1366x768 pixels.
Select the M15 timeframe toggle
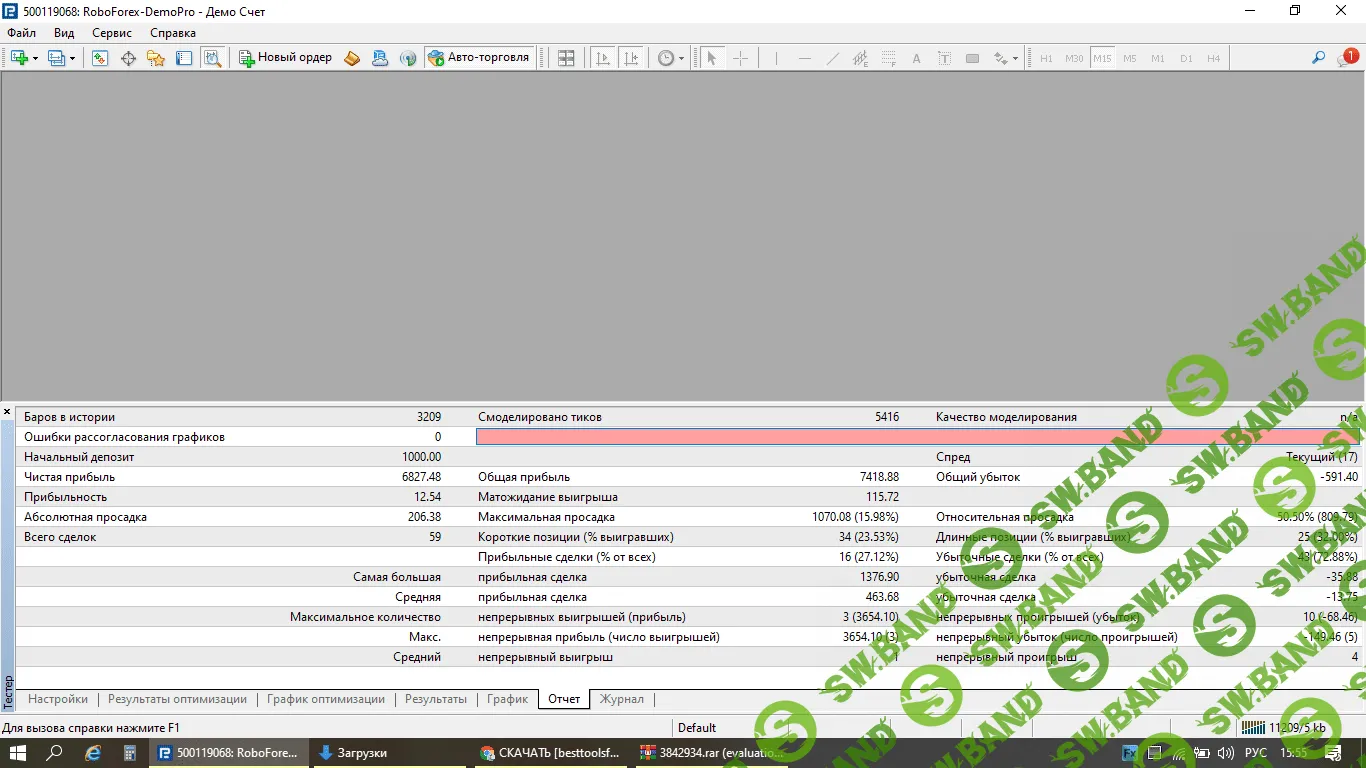[1102, 58]
